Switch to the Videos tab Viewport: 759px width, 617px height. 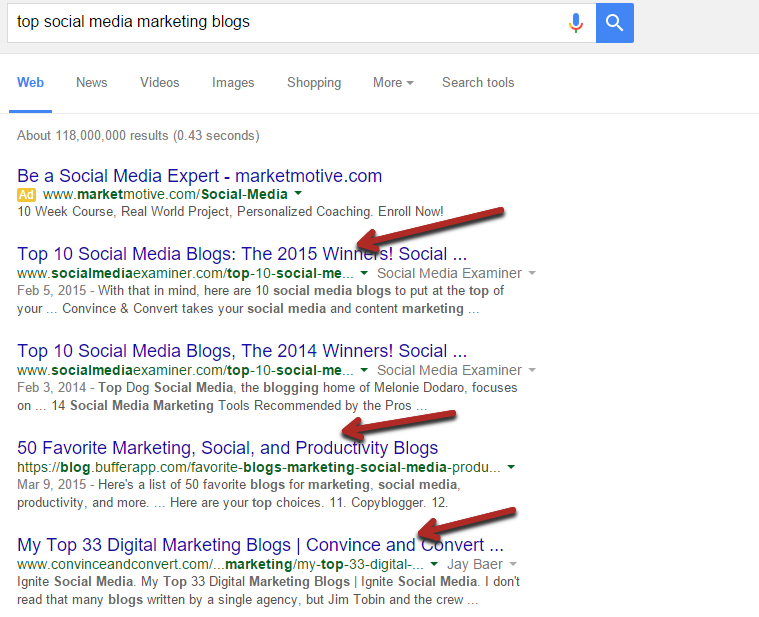(x=160, y=82)
